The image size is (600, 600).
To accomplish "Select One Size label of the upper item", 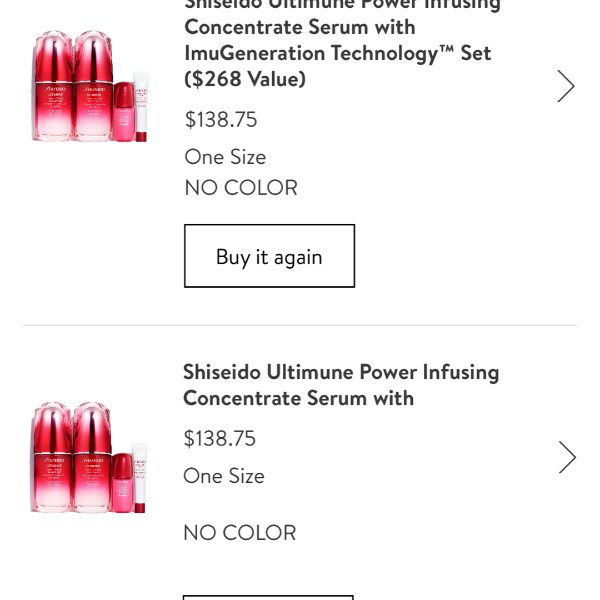I will tap(225, 157).
